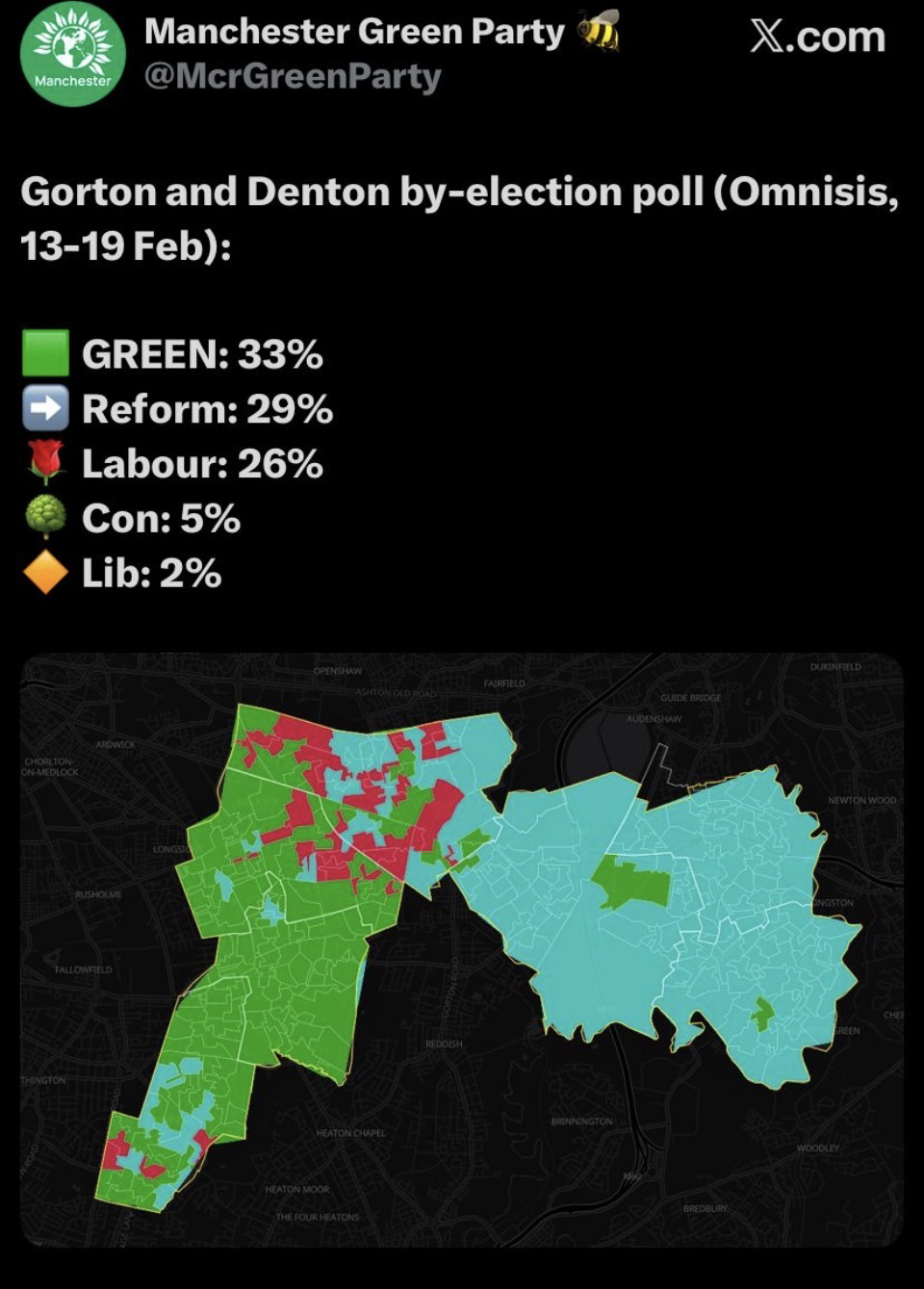Click the right arrow emoji beside Reform
The height and width of the screenshot is (1289, 924).
45,408
